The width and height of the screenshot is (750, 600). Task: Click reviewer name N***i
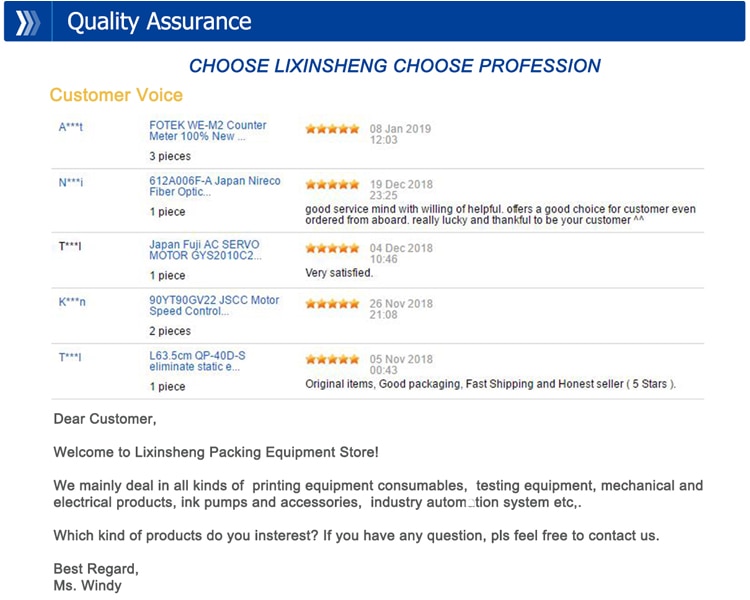click(71, 182)
